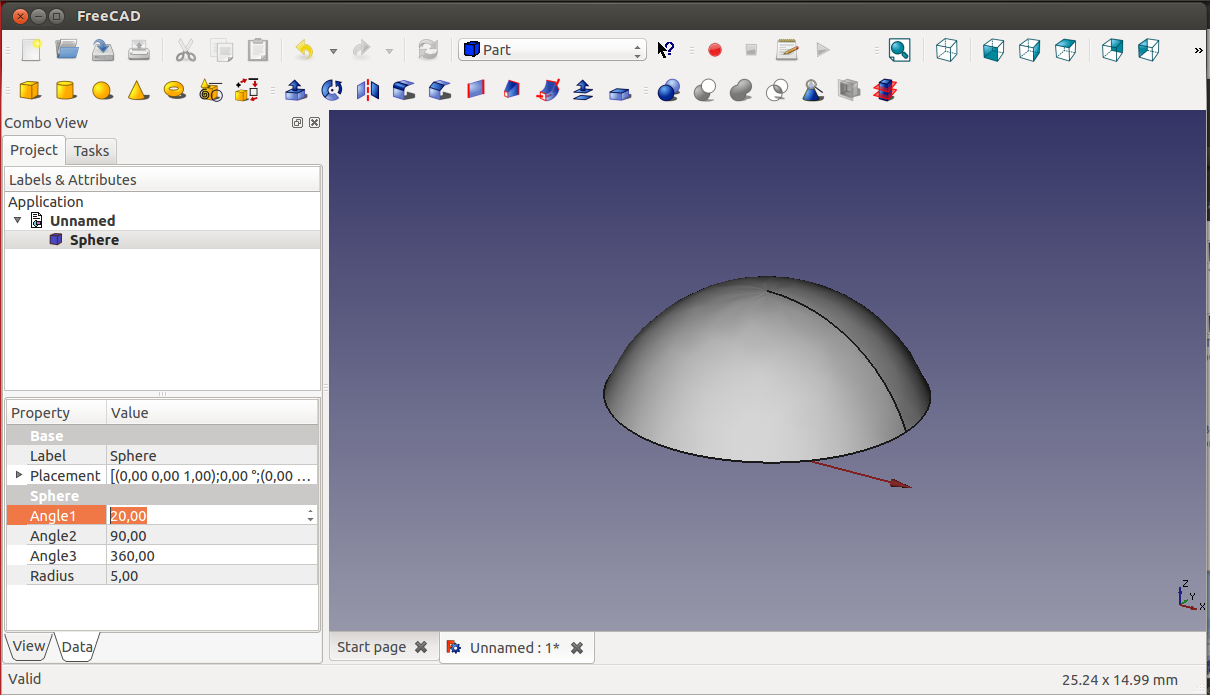Image resolution: width=1210 pixels, height=695 pixels.
Task: Click the Cross-sections tool icon
Action: tap(885, 90)
